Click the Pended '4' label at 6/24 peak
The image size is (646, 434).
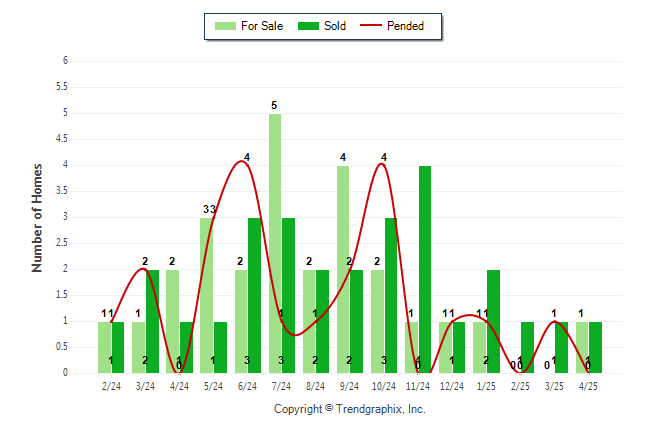pos(247,157)
